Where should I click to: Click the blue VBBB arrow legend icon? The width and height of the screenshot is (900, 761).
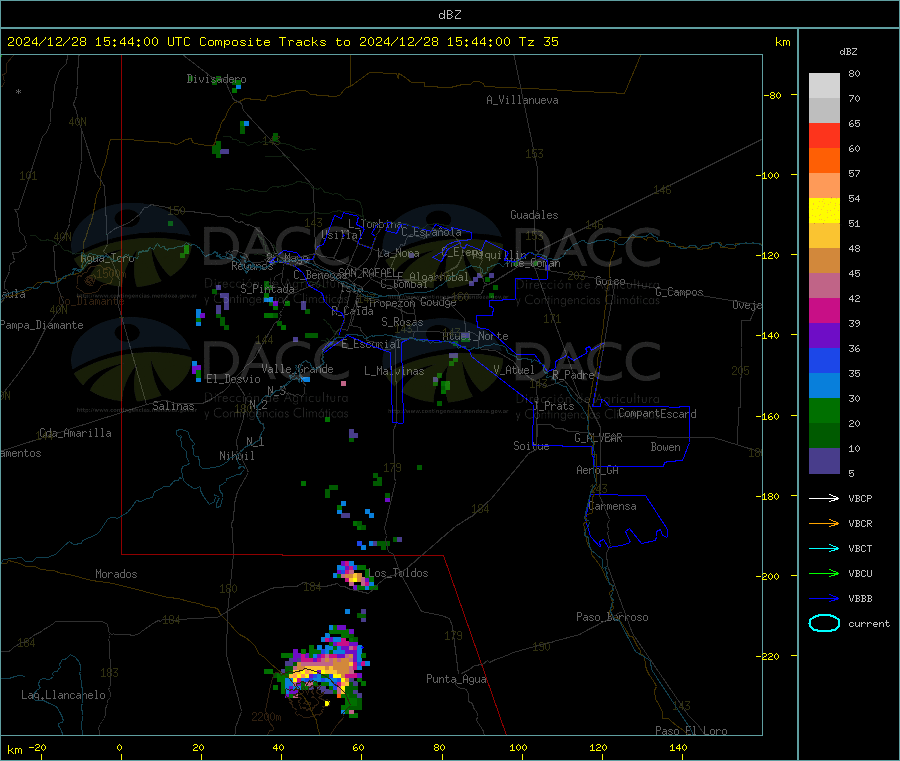(824, 599)
